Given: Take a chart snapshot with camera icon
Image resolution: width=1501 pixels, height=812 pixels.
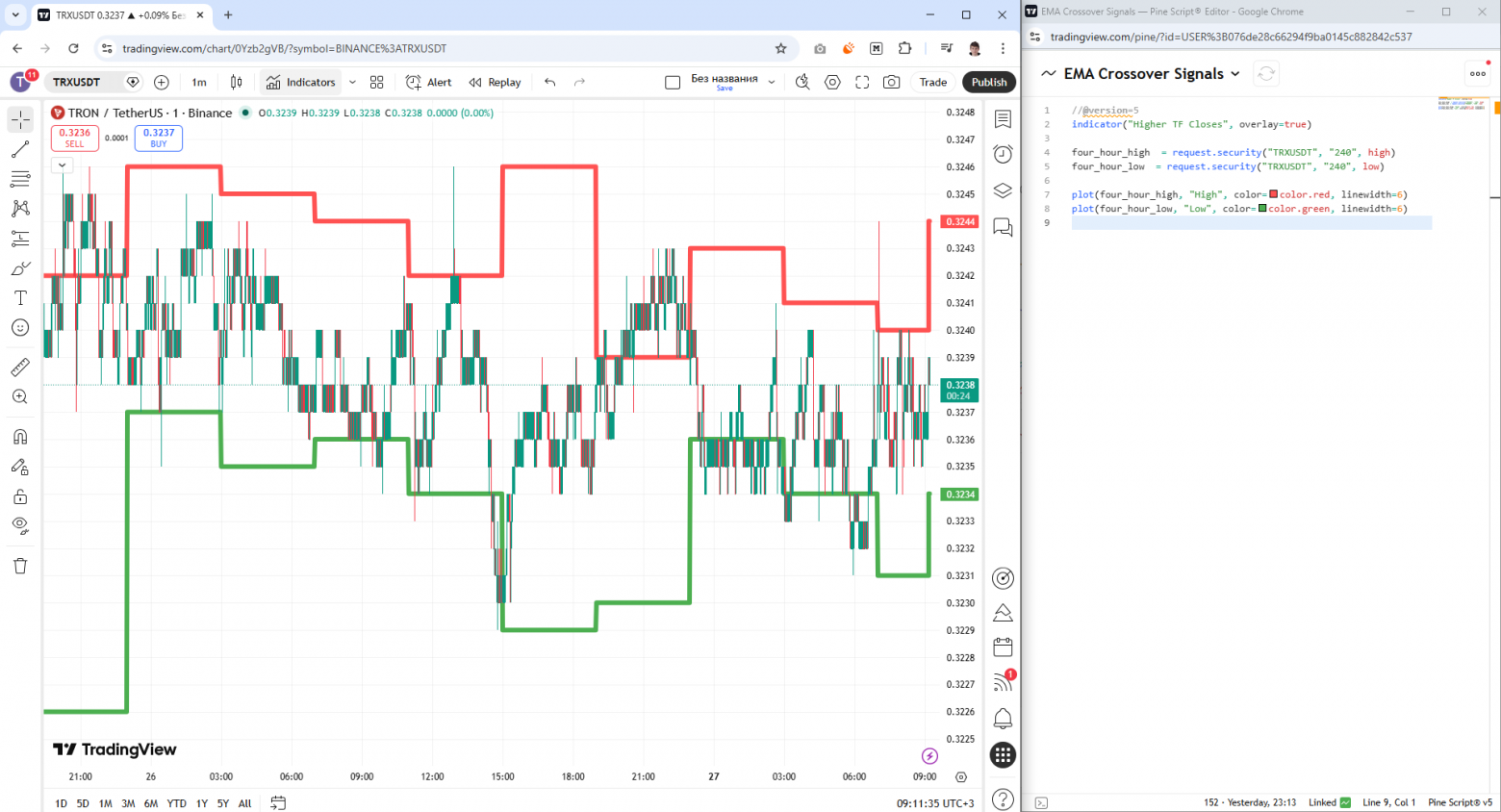Looking at the screenshot, I should (x=892, y=83).
